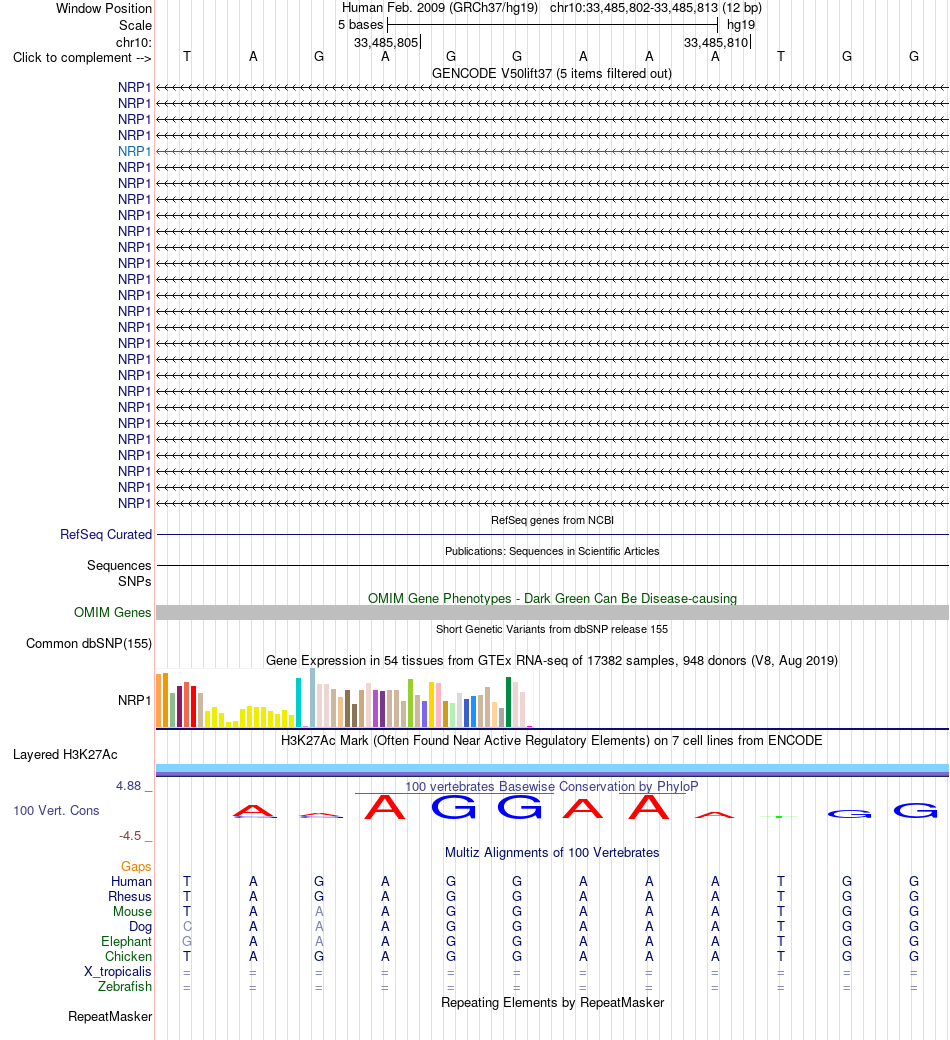Click the gray C base in Dog row

pyautogui.click(x=187, y=927)
